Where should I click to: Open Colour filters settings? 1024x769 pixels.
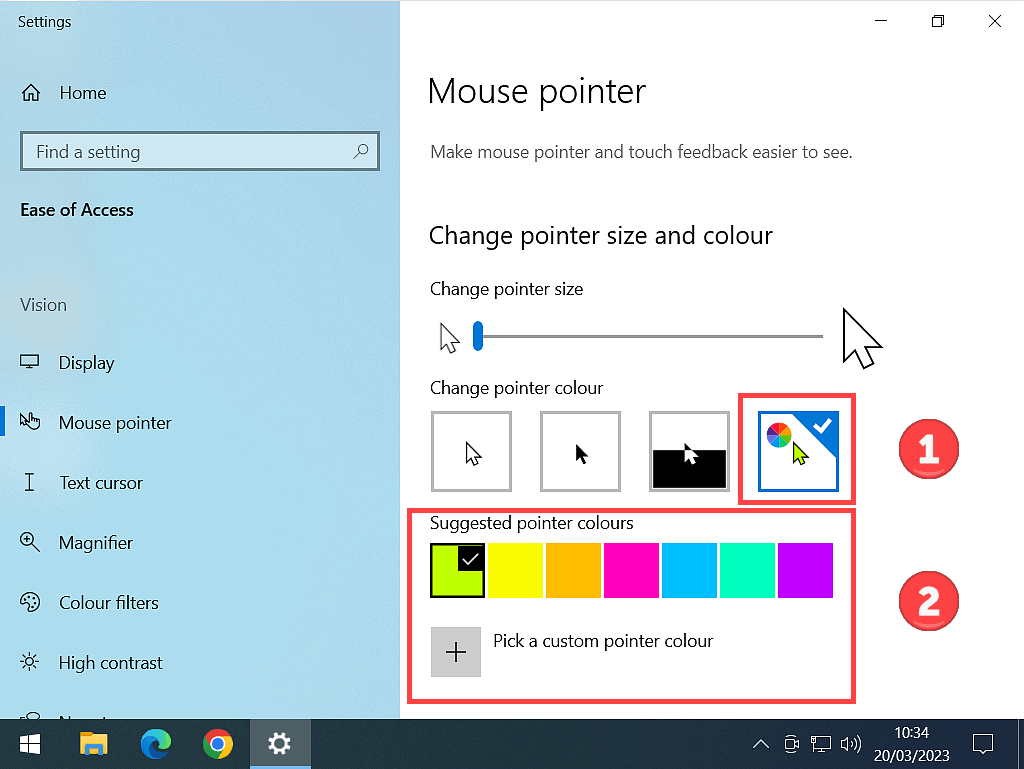coord(108,603)
